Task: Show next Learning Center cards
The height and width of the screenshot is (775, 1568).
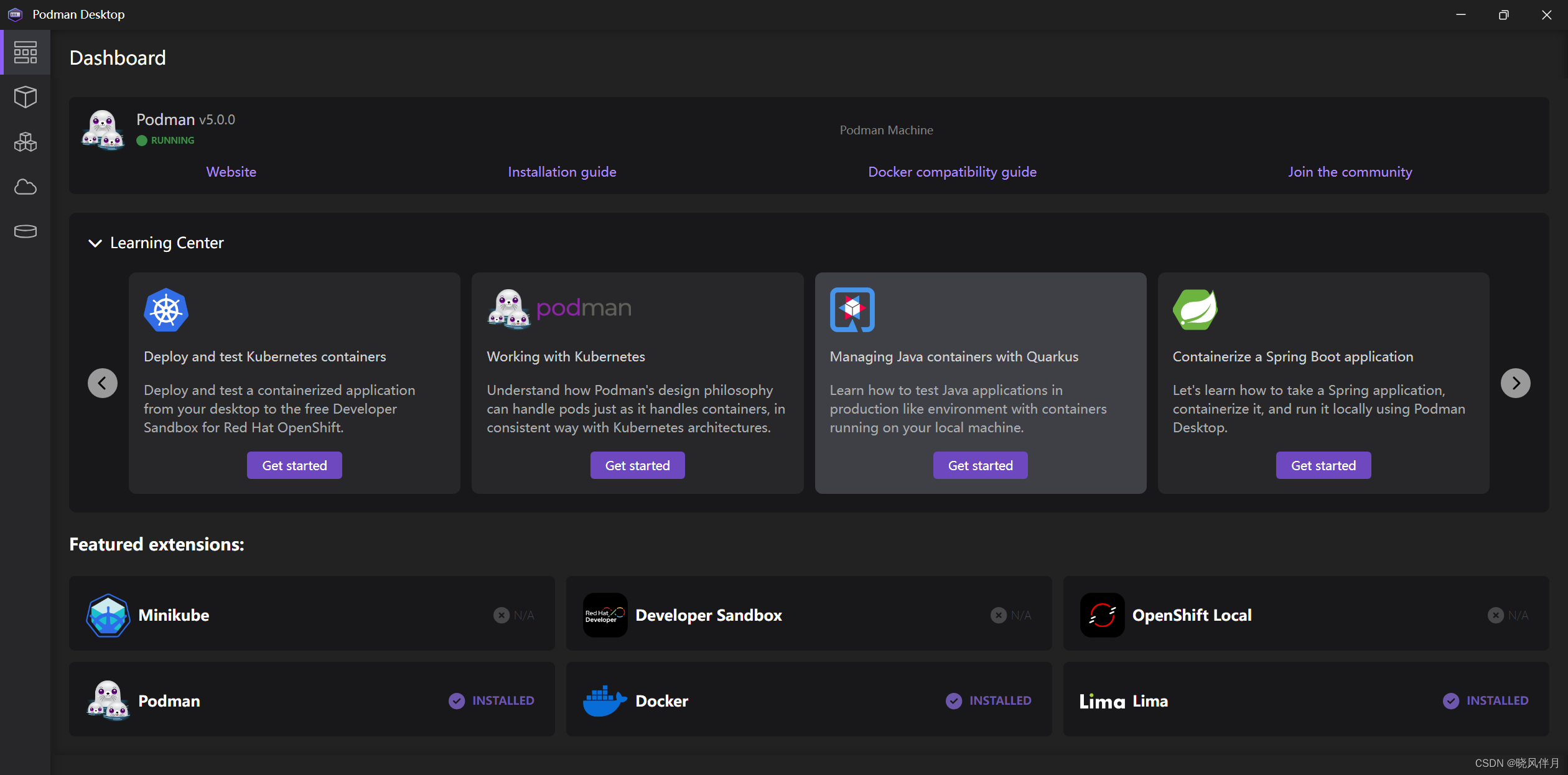Action: point(1516,383)
